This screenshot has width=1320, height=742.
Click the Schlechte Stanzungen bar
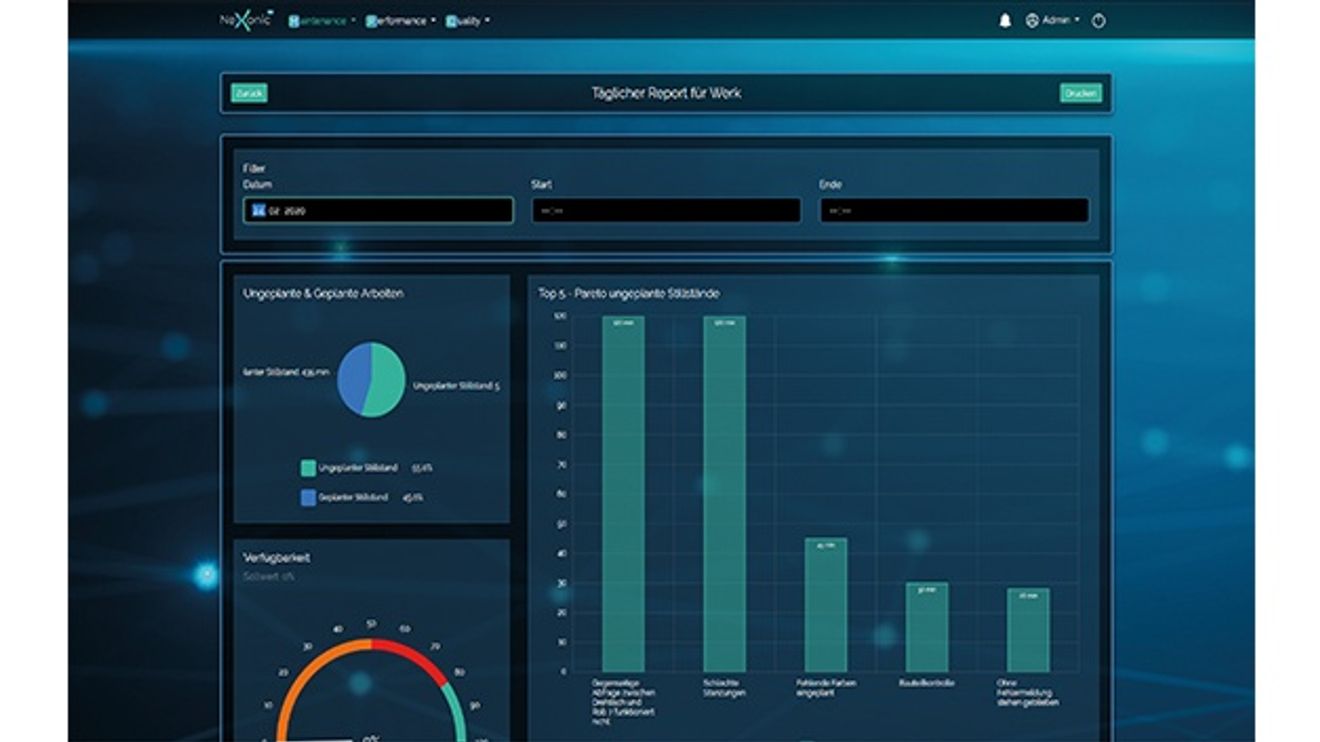[x=724, y=494]
